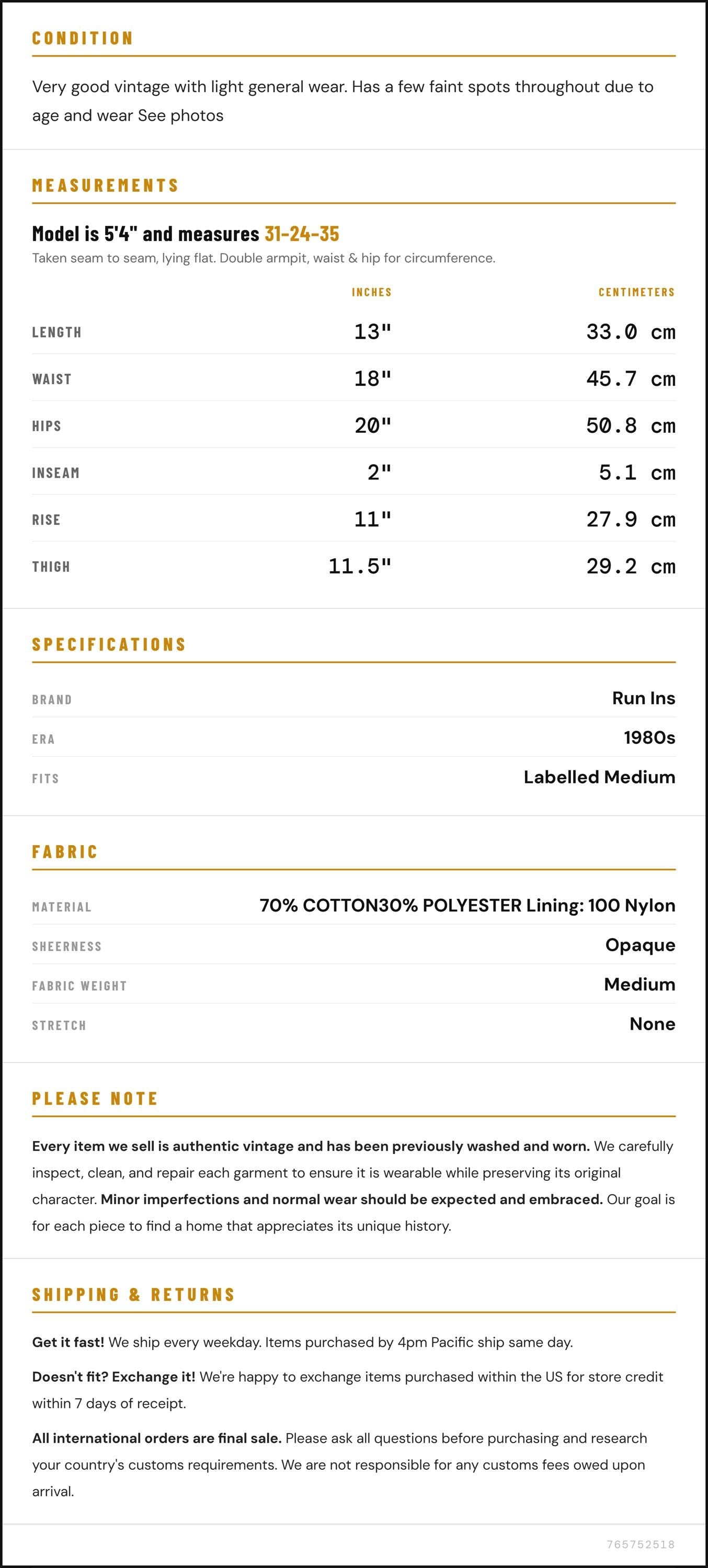Select the MEASUREMENTS section heading

(x=105, y=185)
